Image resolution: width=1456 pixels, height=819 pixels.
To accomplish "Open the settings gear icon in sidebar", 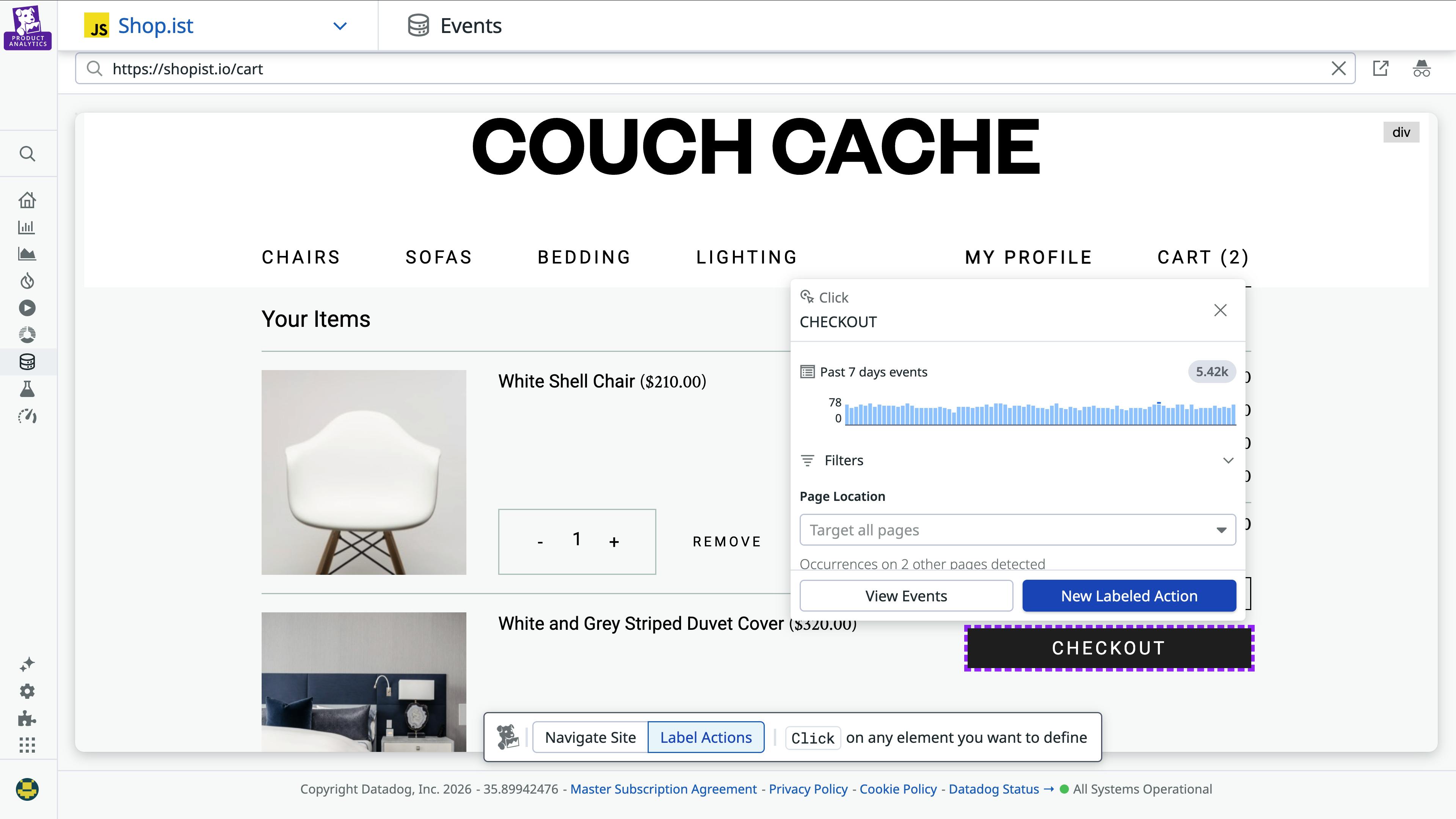I will [28, 691].
